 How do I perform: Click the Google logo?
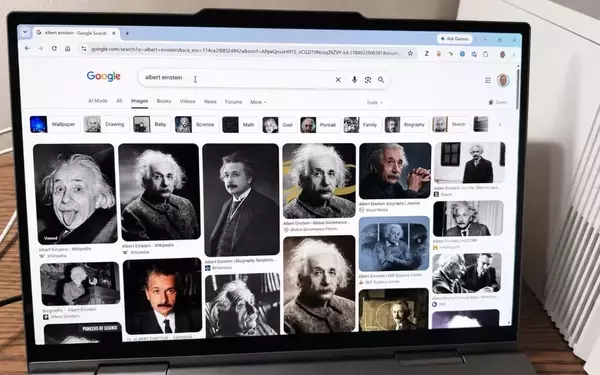point(104,76)
